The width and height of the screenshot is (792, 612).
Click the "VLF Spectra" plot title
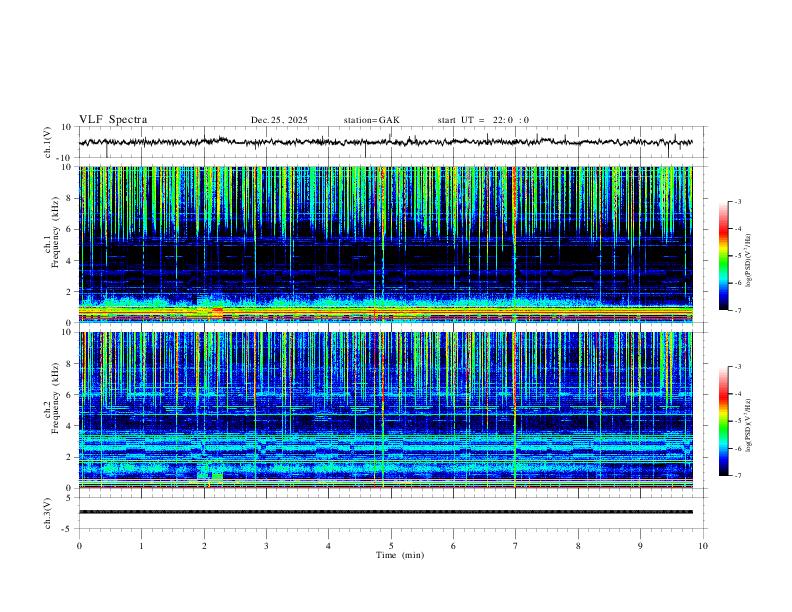(113, 120)
